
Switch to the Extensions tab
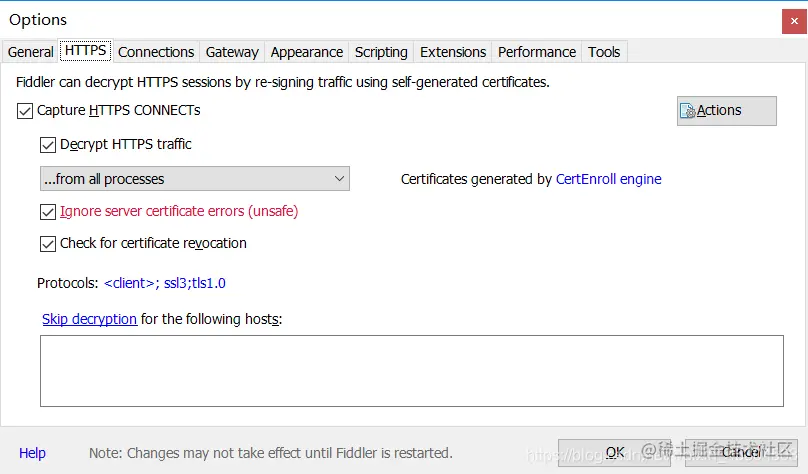click(453, 52)
